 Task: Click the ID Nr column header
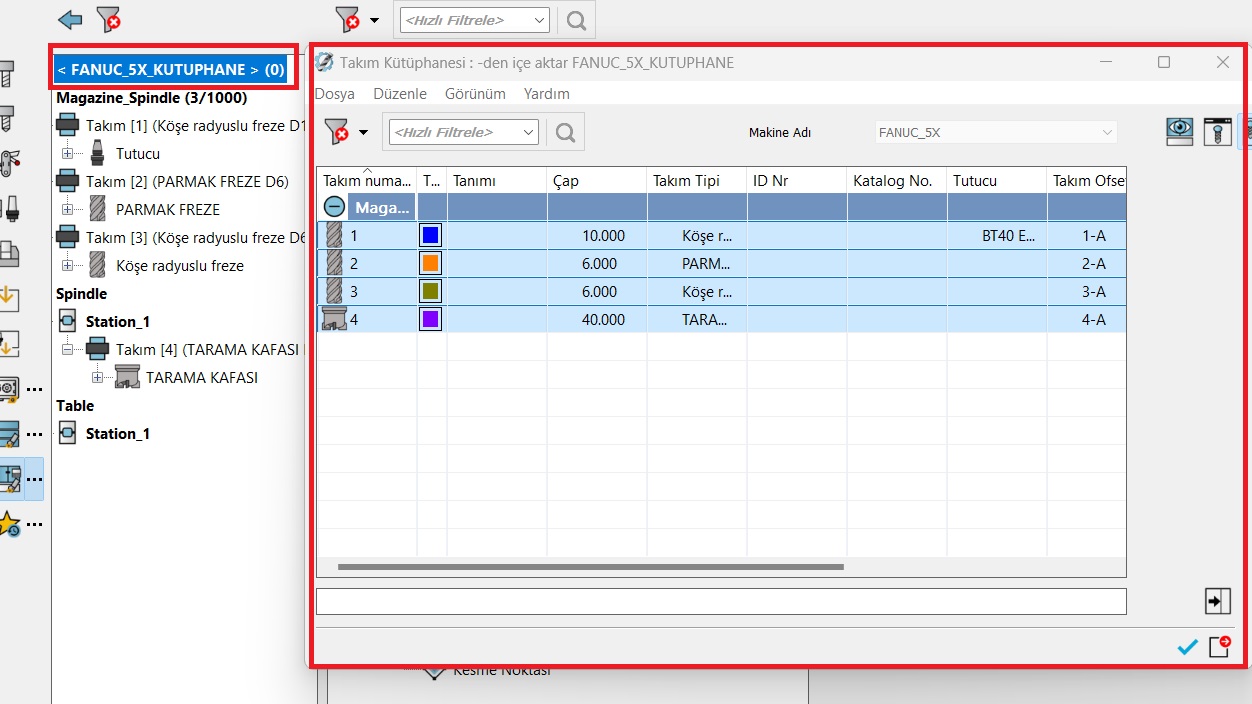point(797,180)
